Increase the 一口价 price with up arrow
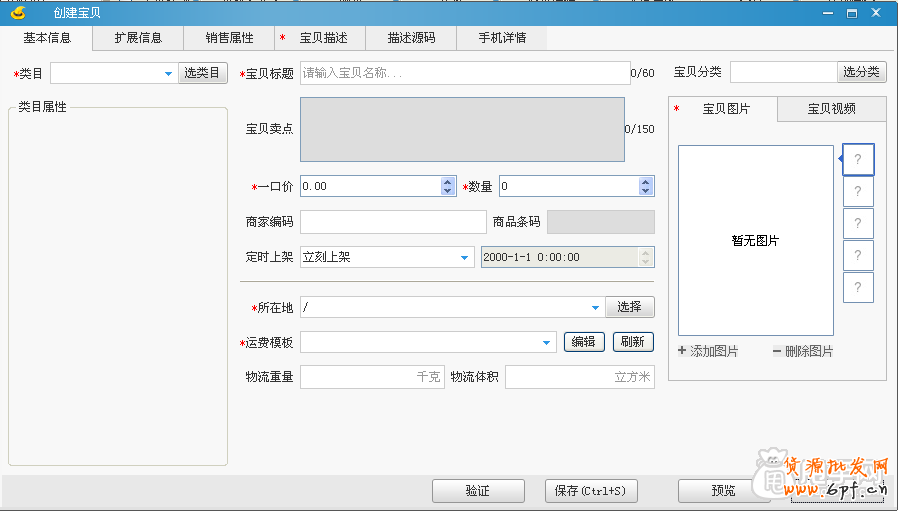The height and width of the screenshot is (511, 898). [x=448, y=181]
